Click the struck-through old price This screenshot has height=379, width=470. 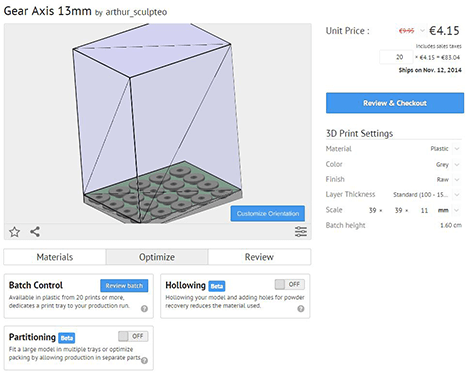(406, 31)
